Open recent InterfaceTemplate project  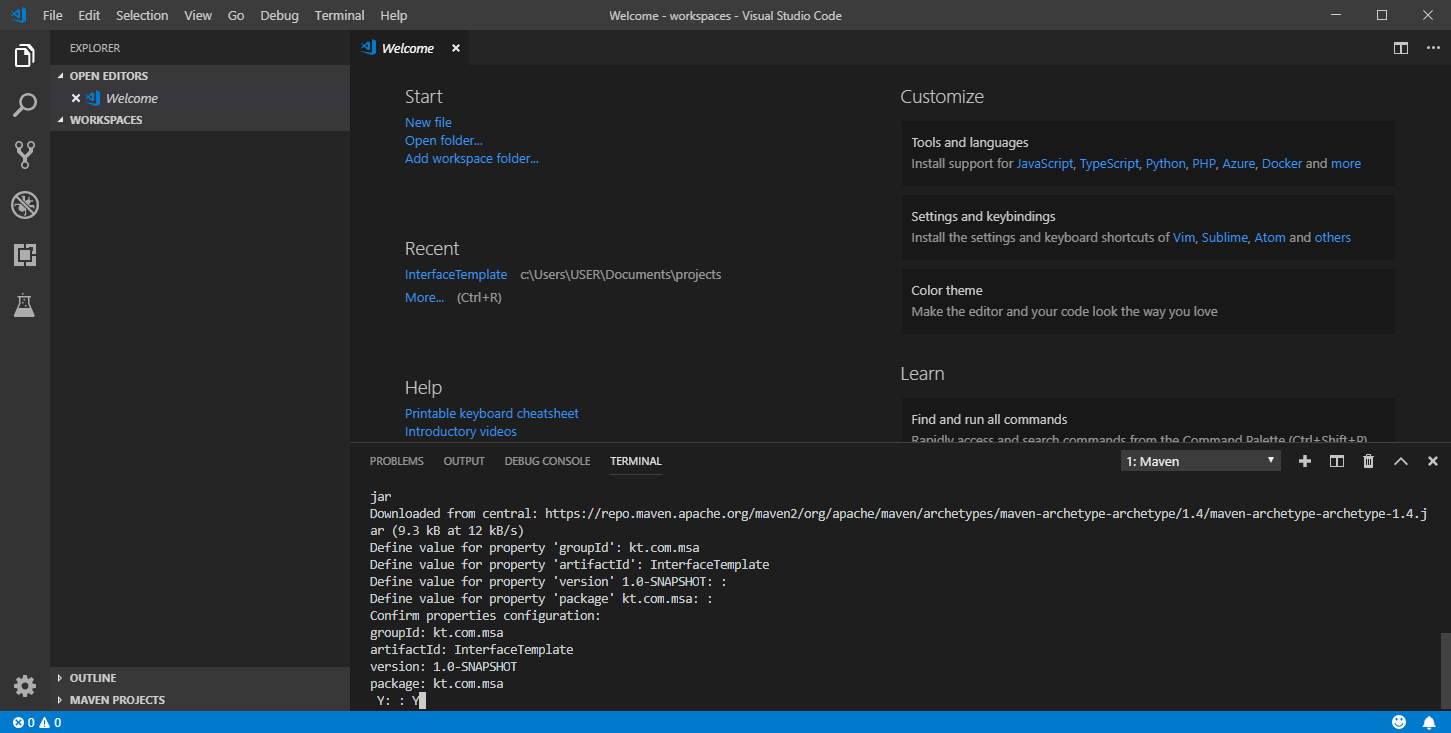click(456, 274)
